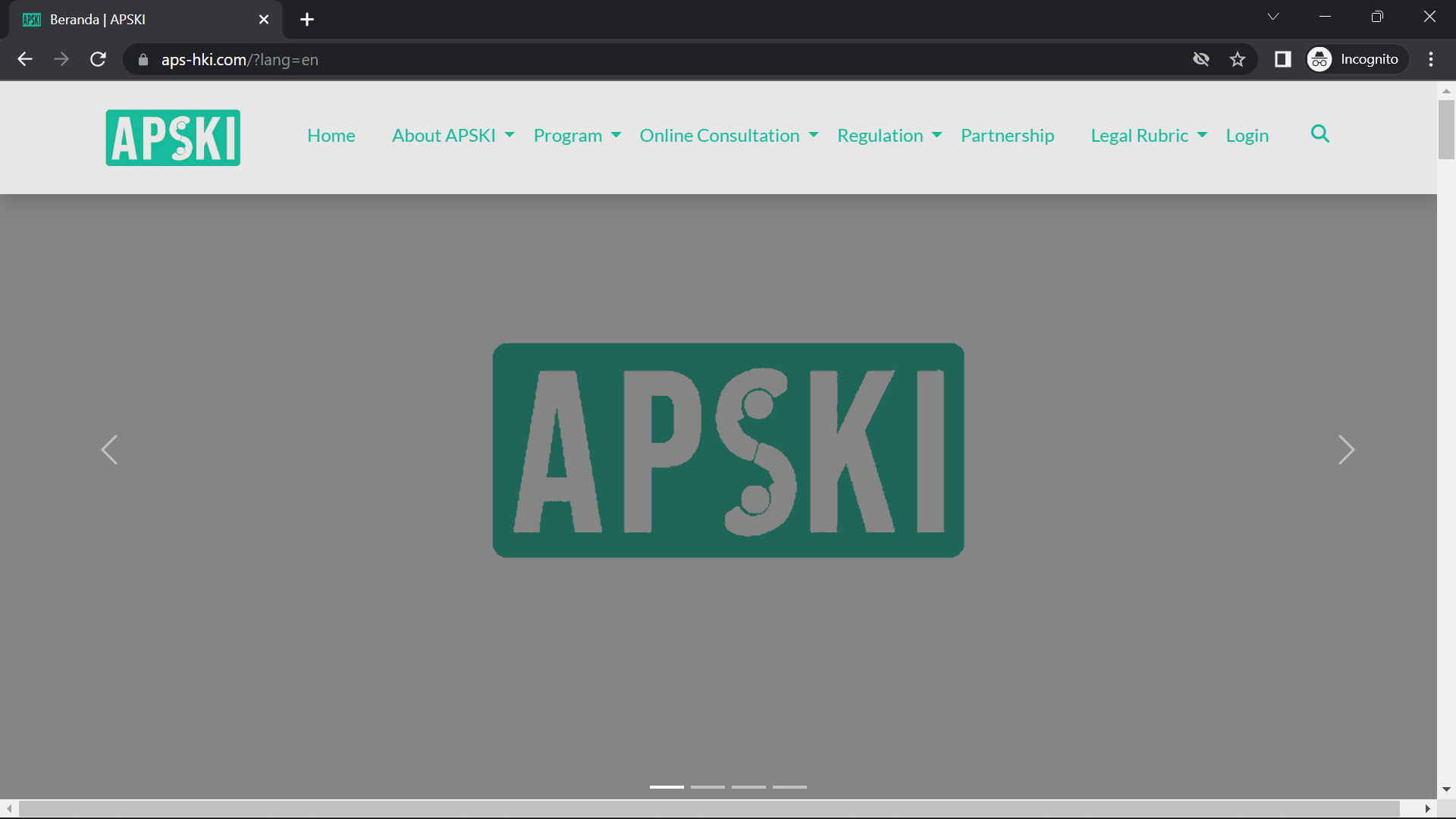Viewport: 1456px width, 819px height.
Task: Reload the page
Action: (x=98, y=59)
